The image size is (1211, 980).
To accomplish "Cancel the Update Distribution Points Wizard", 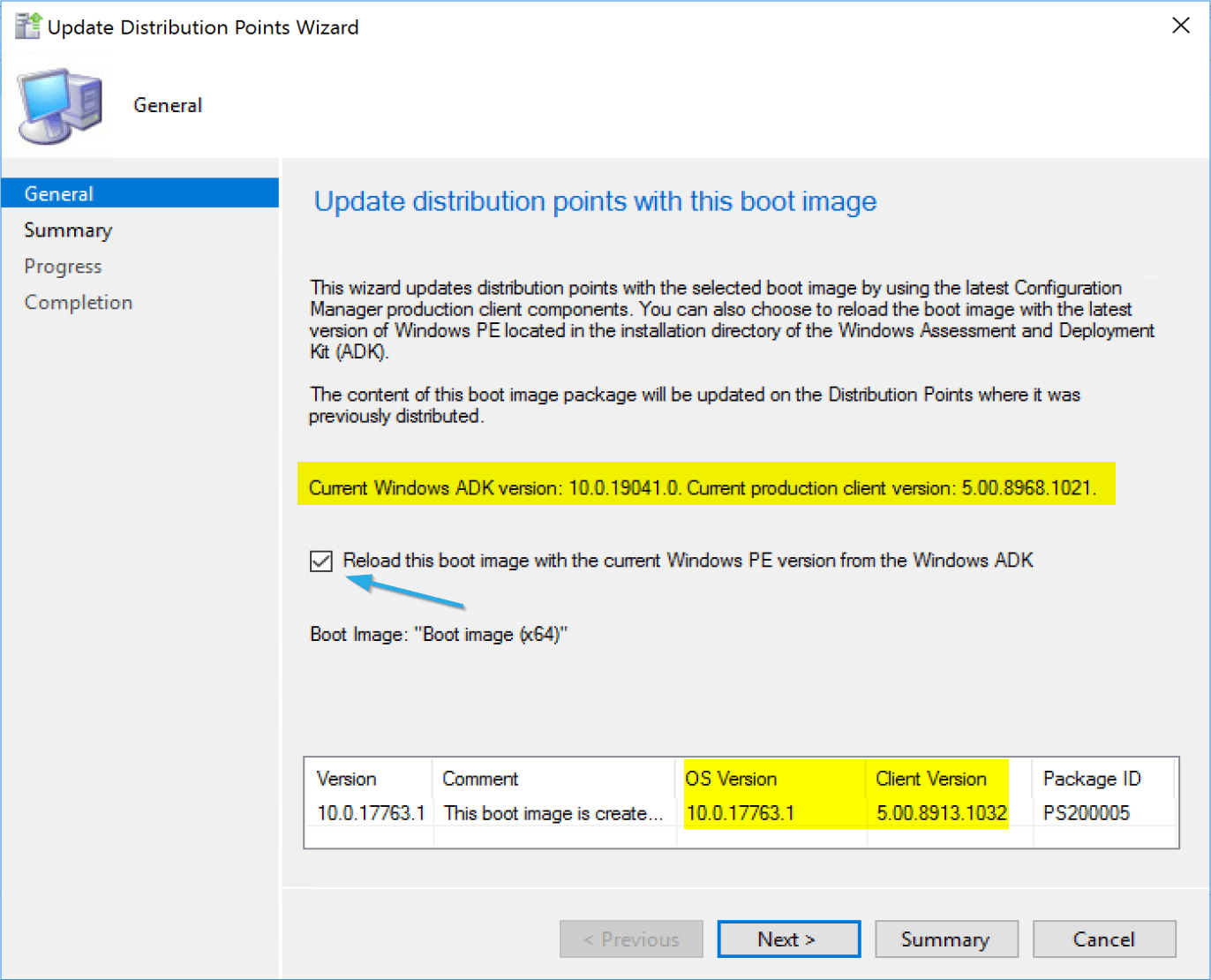I will coord(1104,939).
